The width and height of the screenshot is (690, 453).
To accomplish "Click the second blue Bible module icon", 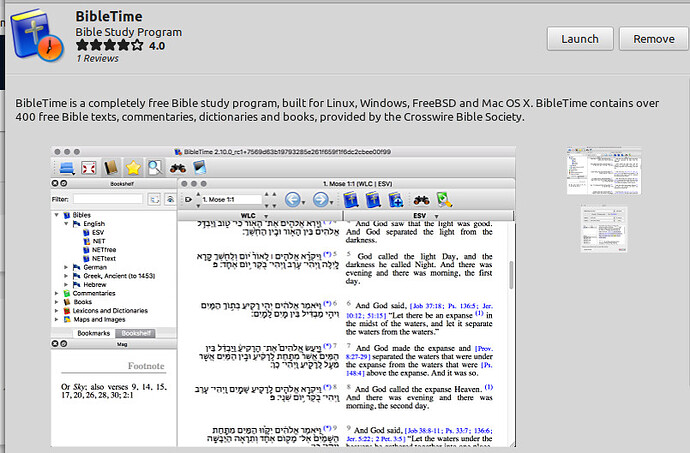I will coord(373,199).
